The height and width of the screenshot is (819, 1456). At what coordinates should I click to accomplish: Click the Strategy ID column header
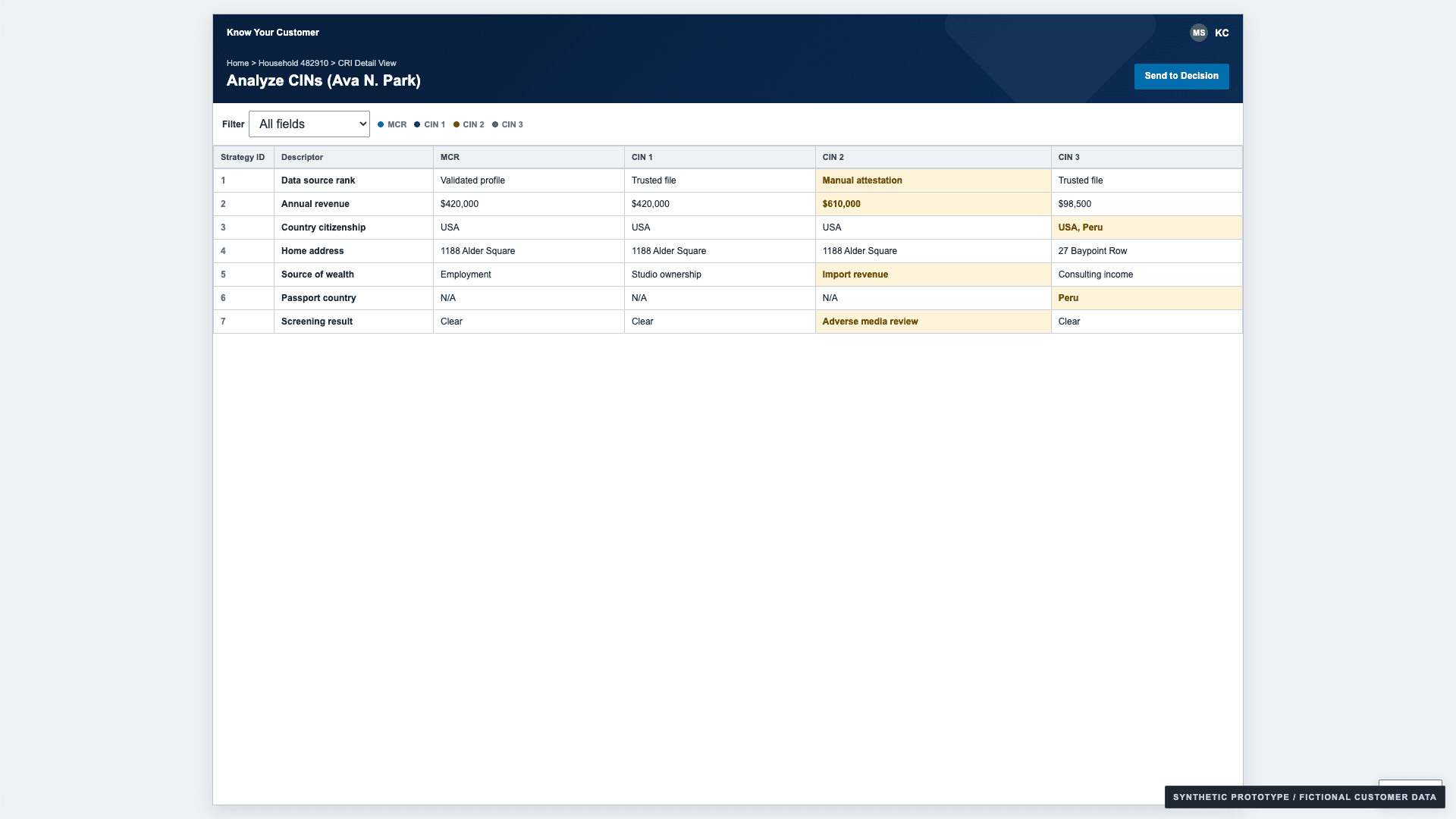[x=243, y=157]
